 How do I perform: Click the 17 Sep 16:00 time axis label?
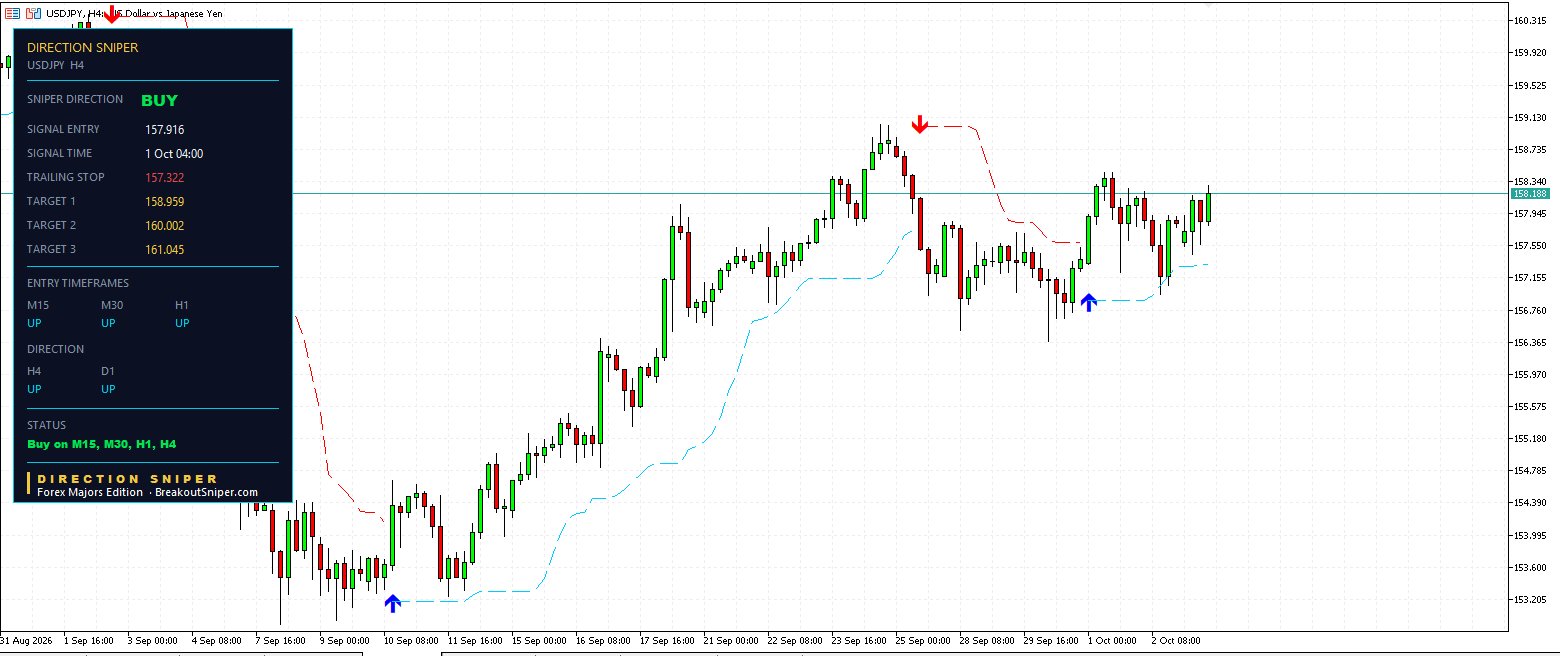668,640
